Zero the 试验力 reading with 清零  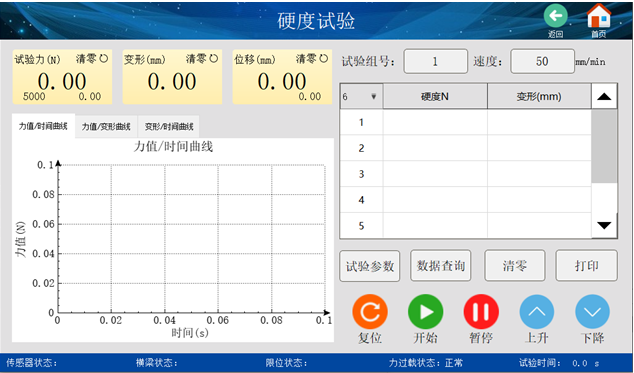92,59
